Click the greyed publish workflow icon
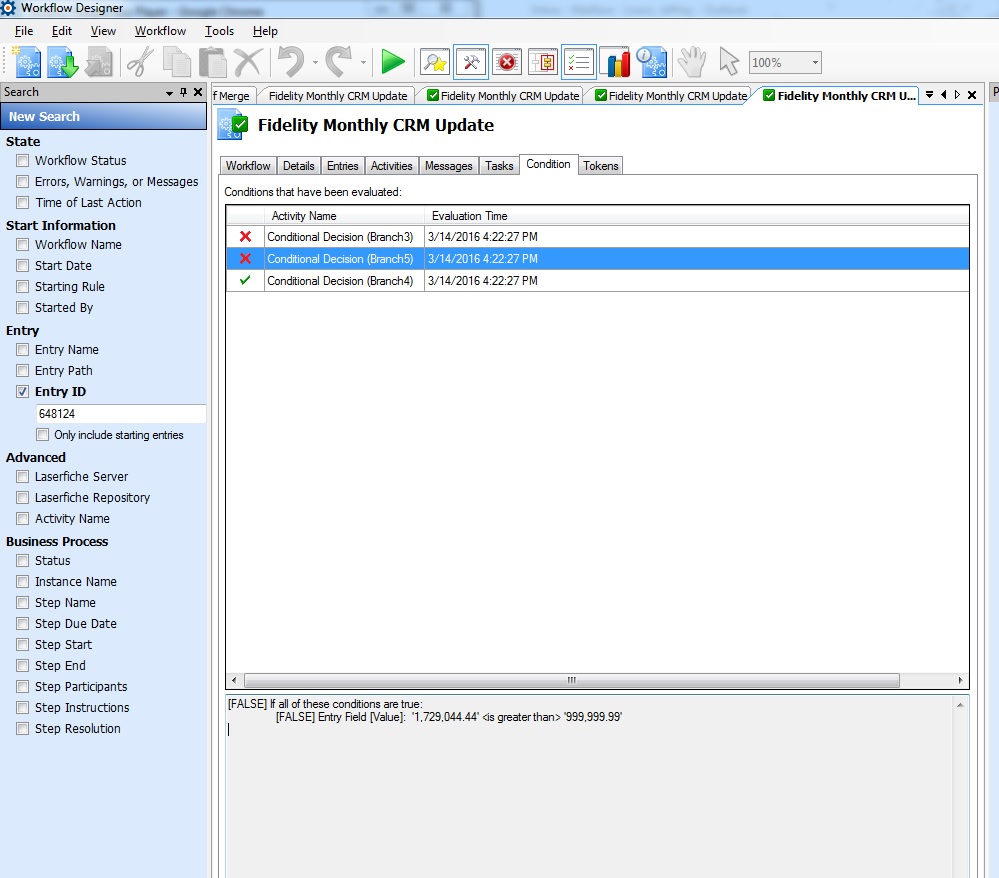The height and width of the screenshot is (878, 999). pos(98,62)
